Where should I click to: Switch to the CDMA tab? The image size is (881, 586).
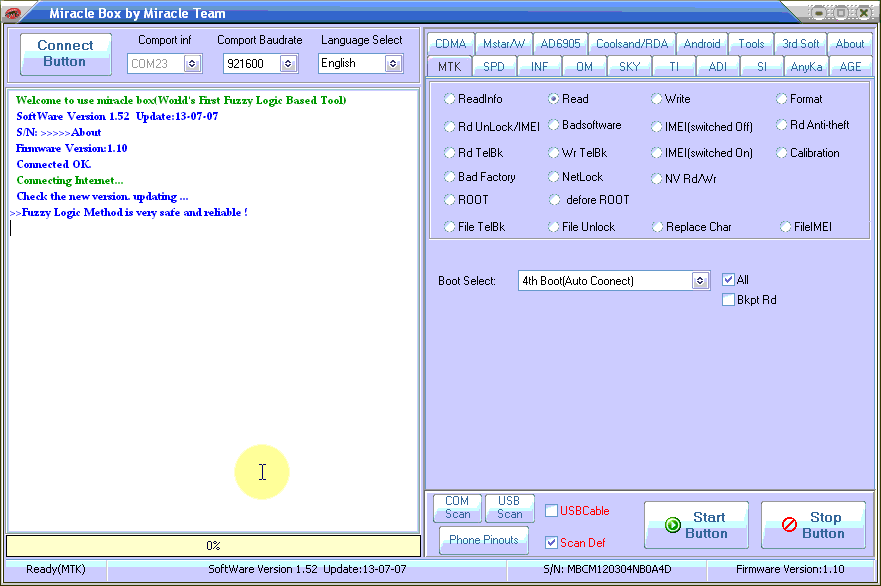click(451, 44)
